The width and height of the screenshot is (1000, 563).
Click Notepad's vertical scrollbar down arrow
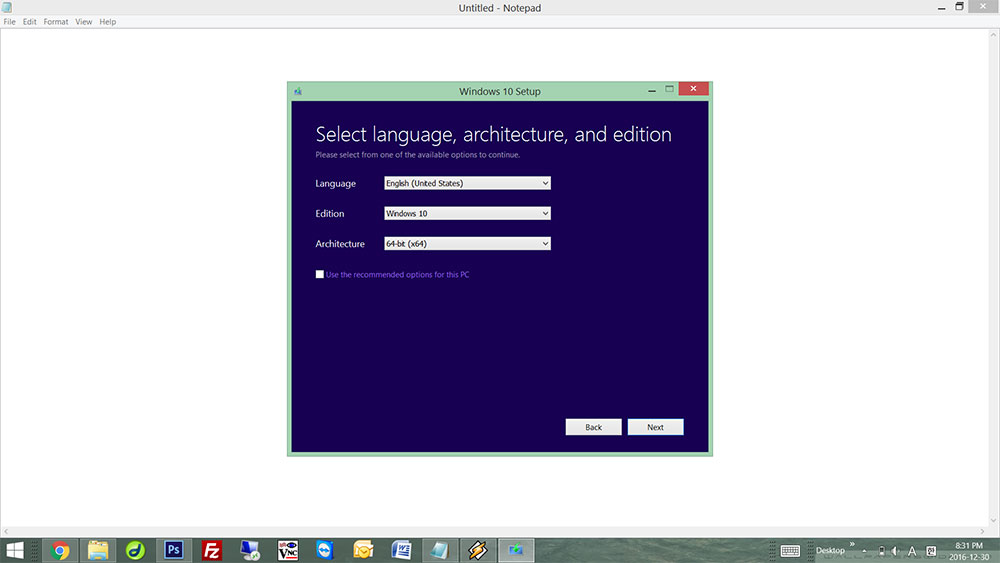[x=993, y=520]
